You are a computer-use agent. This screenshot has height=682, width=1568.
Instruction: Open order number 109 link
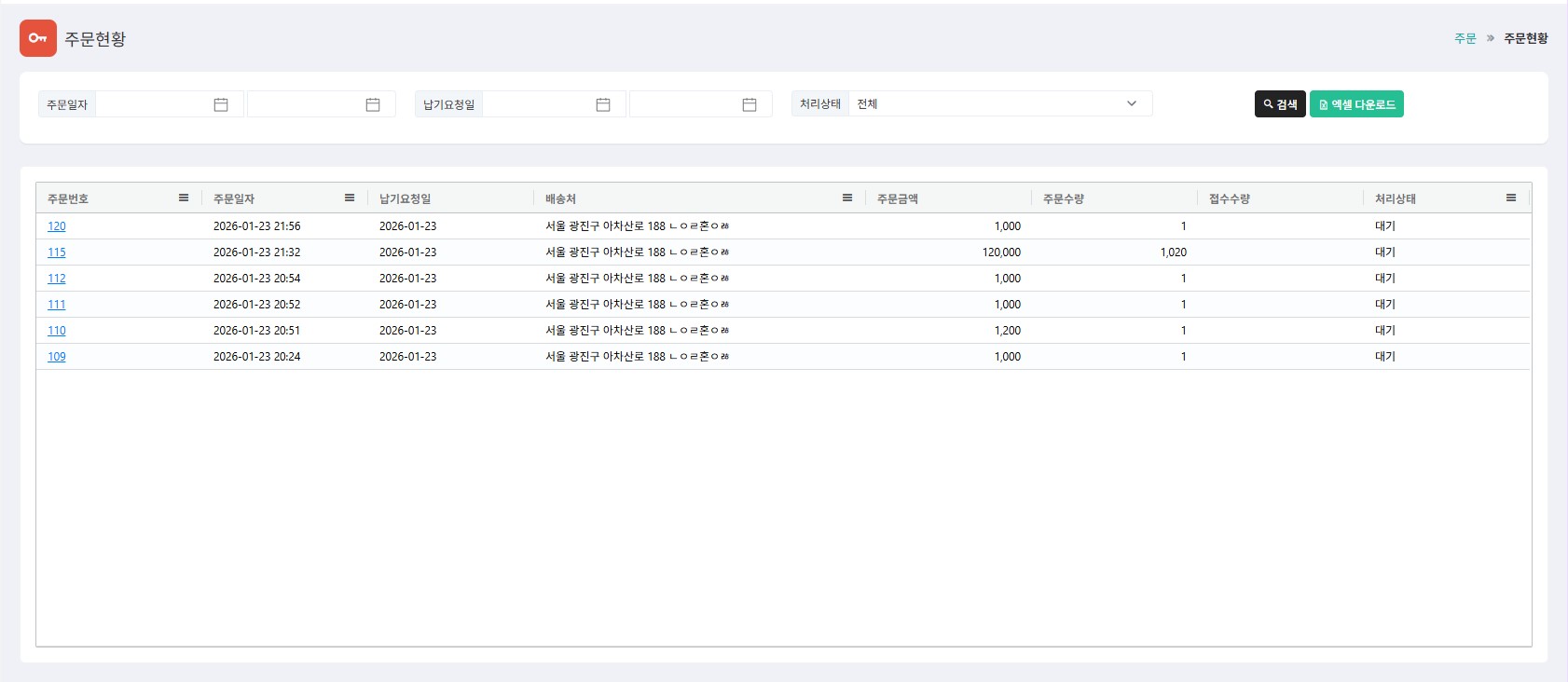click(57, 357)
